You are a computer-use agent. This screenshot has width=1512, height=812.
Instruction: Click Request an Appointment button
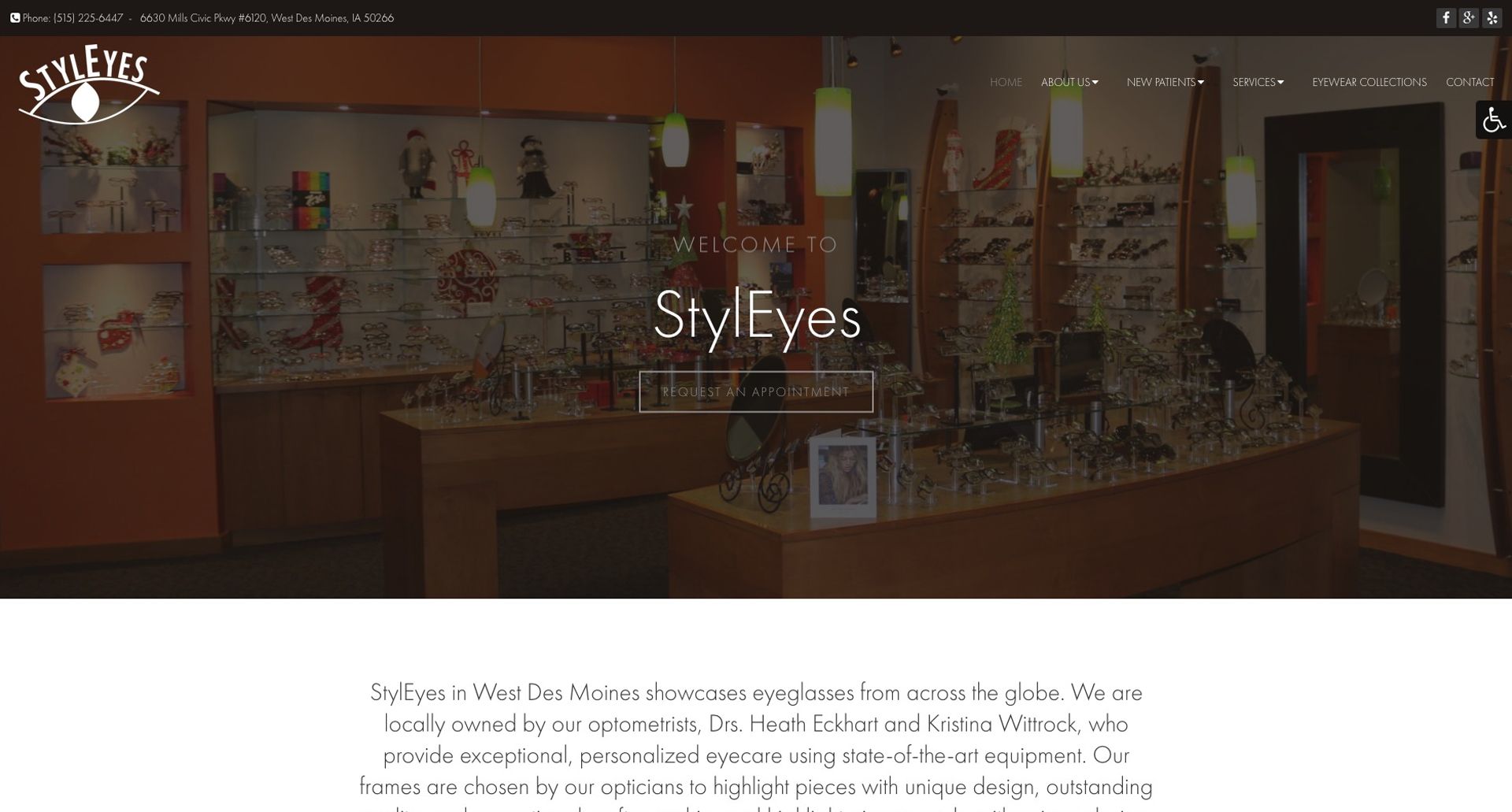pos(756,391)
